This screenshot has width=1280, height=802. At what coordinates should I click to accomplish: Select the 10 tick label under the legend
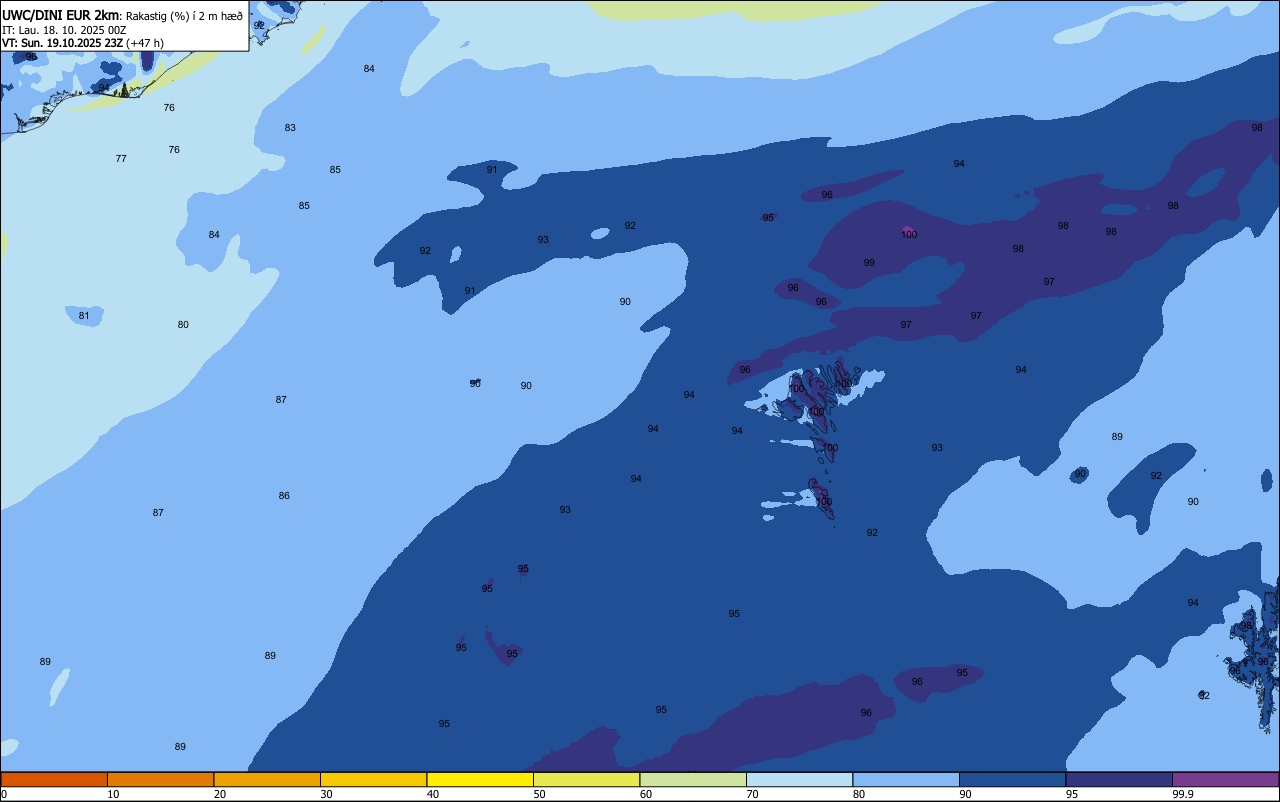click(113, 794)
